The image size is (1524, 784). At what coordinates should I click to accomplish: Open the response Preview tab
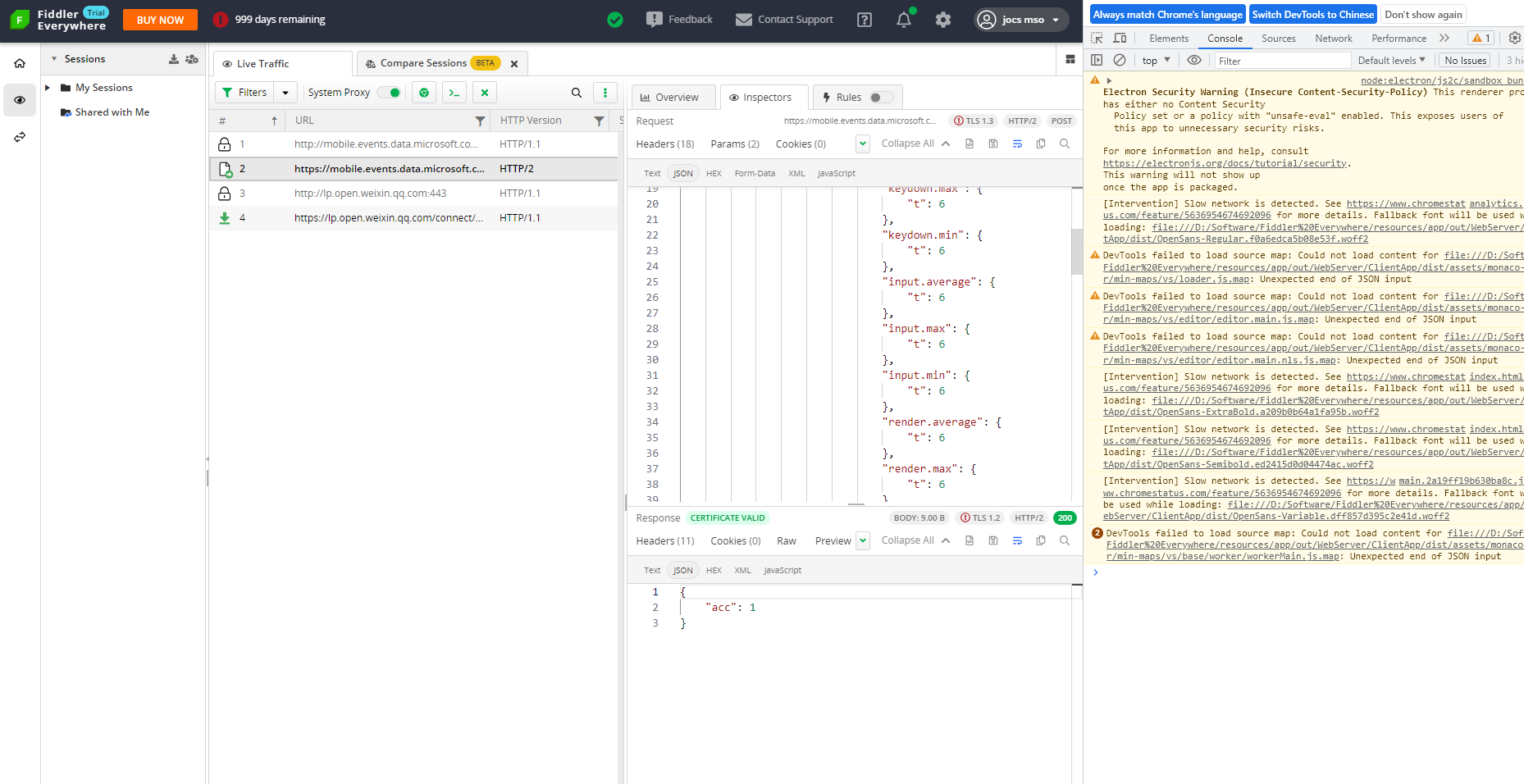[833, 540]
